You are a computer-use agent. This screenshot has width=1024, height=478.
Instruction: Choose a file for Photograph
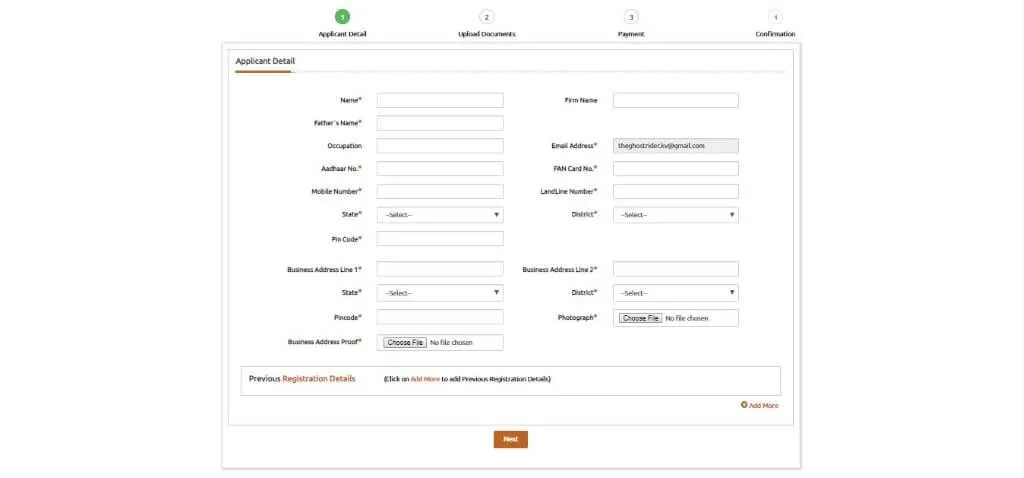click(639, 318)
